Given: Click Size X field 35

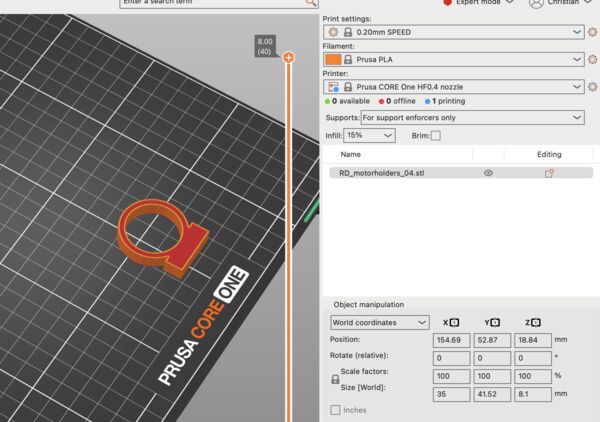Looking at the screenshot, I should click(452, 394).
